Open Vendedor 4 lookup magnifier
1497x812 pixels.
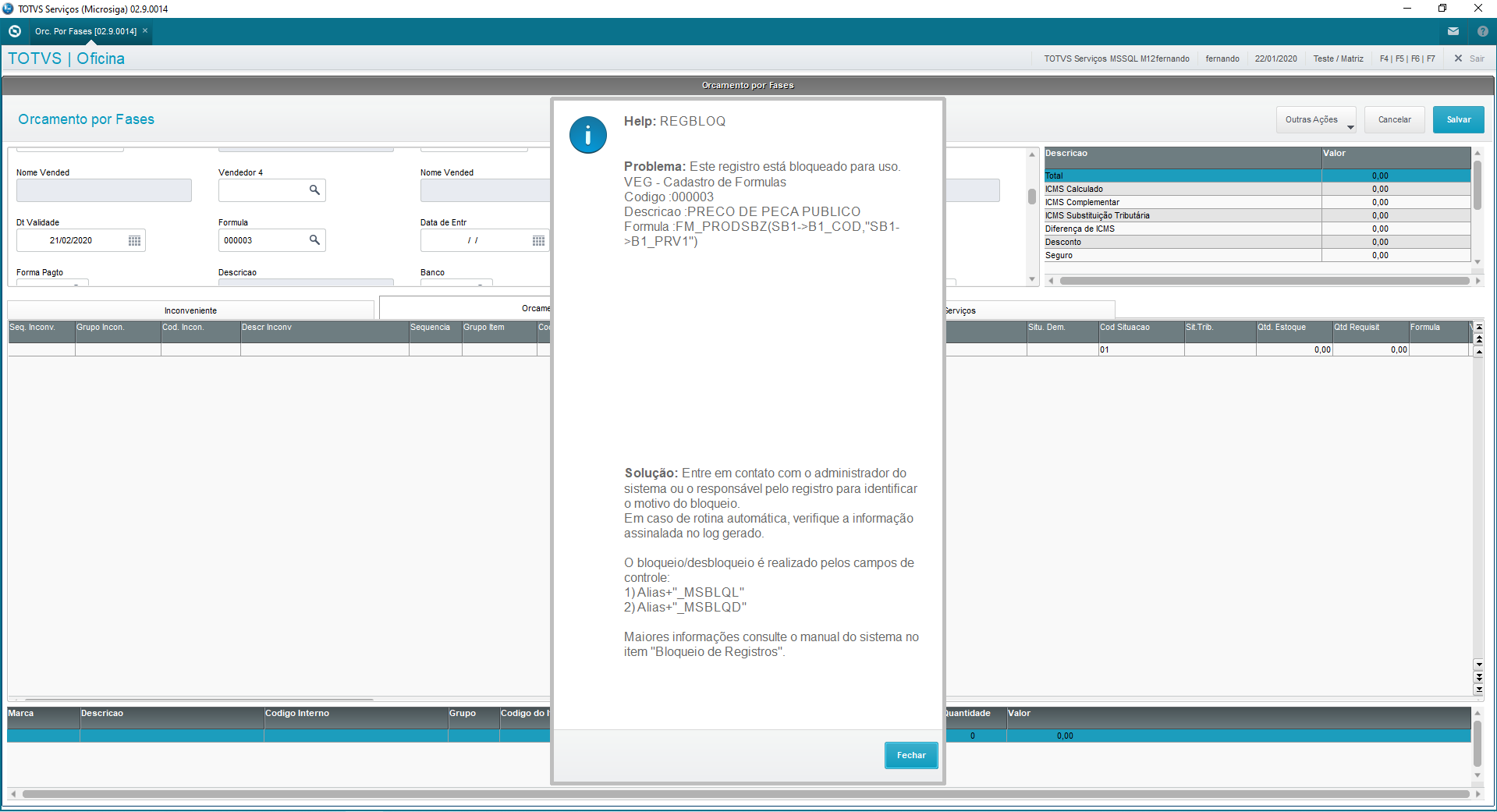pyautogui.click(x=314, y=190)
